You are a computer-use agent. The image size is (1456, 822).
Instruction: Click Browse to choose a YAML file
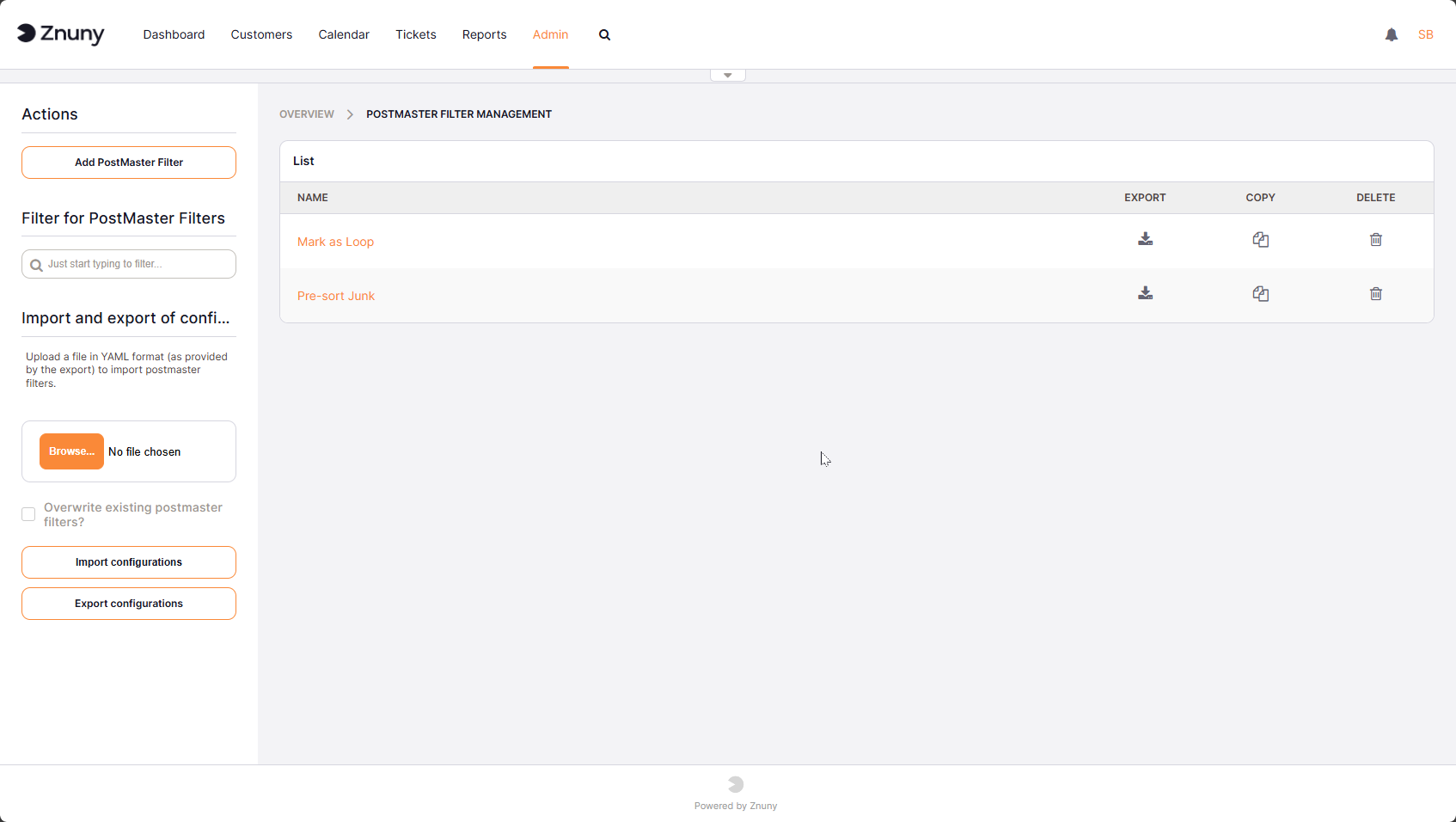coord(71,451)
